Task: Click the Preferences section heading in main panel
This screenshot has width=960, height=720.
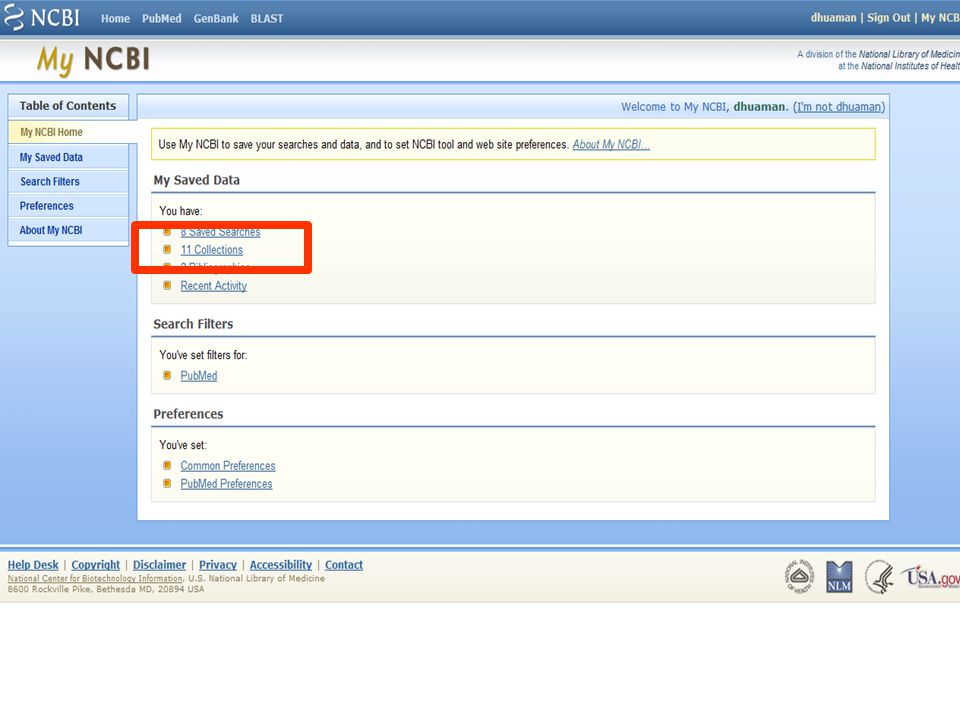Action: (x=188, y=414)
